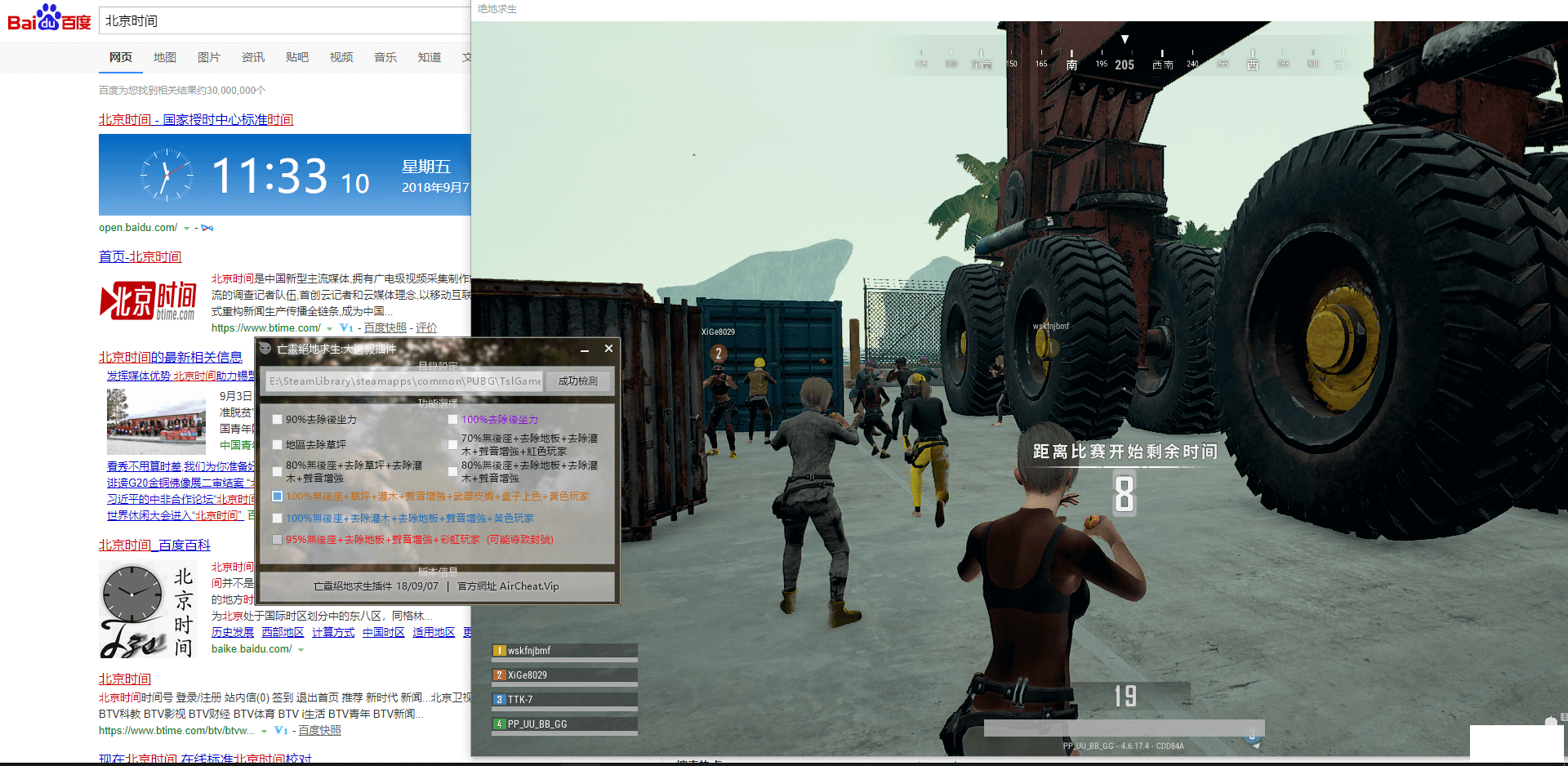Click team list badge 3 beside TTK-7
Viewport: 1568px width, 766px height.
[499, 700]
